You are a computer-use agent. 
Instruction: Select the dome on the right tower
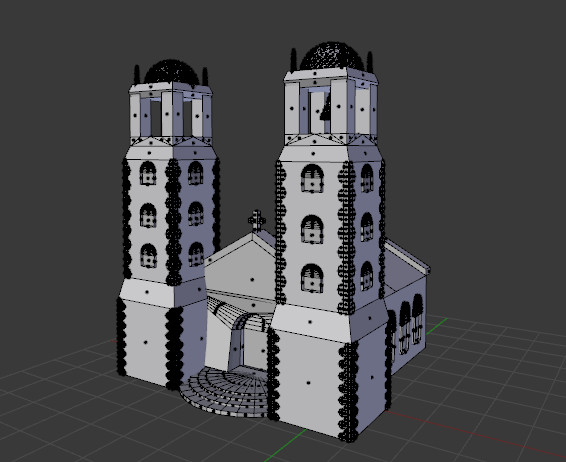pos(332,56)
